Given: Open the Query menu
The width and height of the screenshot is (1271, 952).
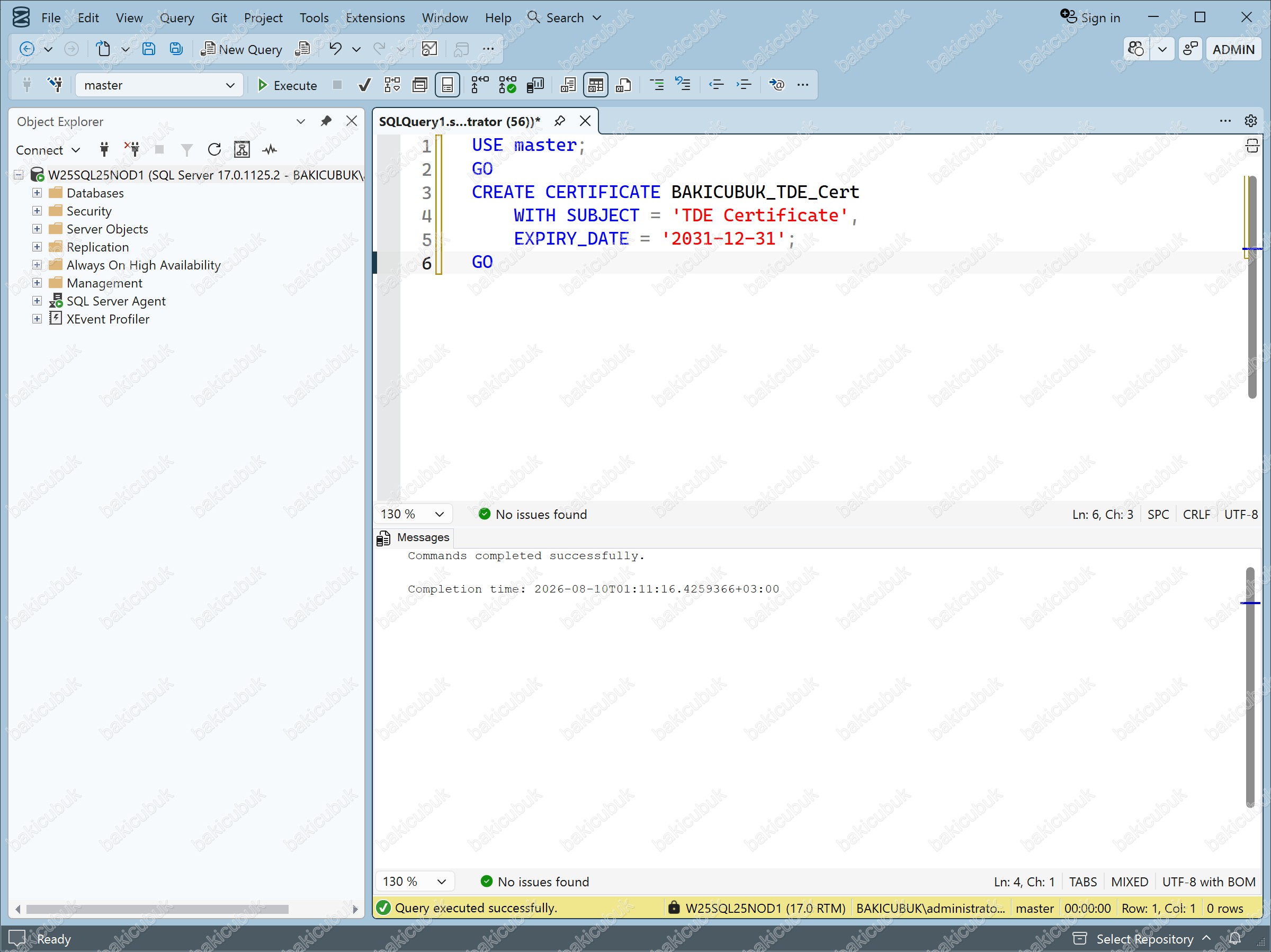Looking at the screenshot, I should click(176, 18).
